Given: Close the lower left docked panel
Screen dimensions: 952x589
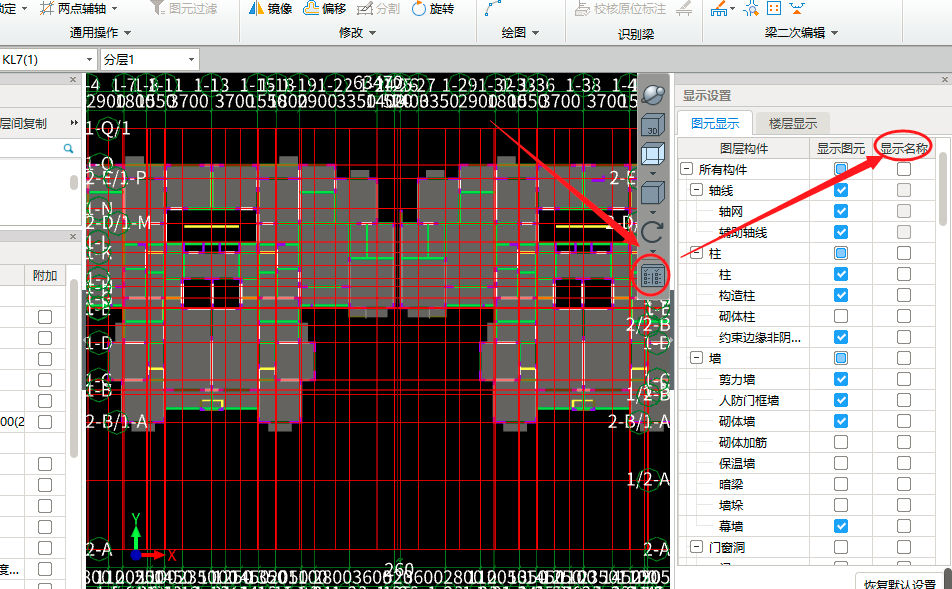Looking at the screenshot, I should (73, 237).
